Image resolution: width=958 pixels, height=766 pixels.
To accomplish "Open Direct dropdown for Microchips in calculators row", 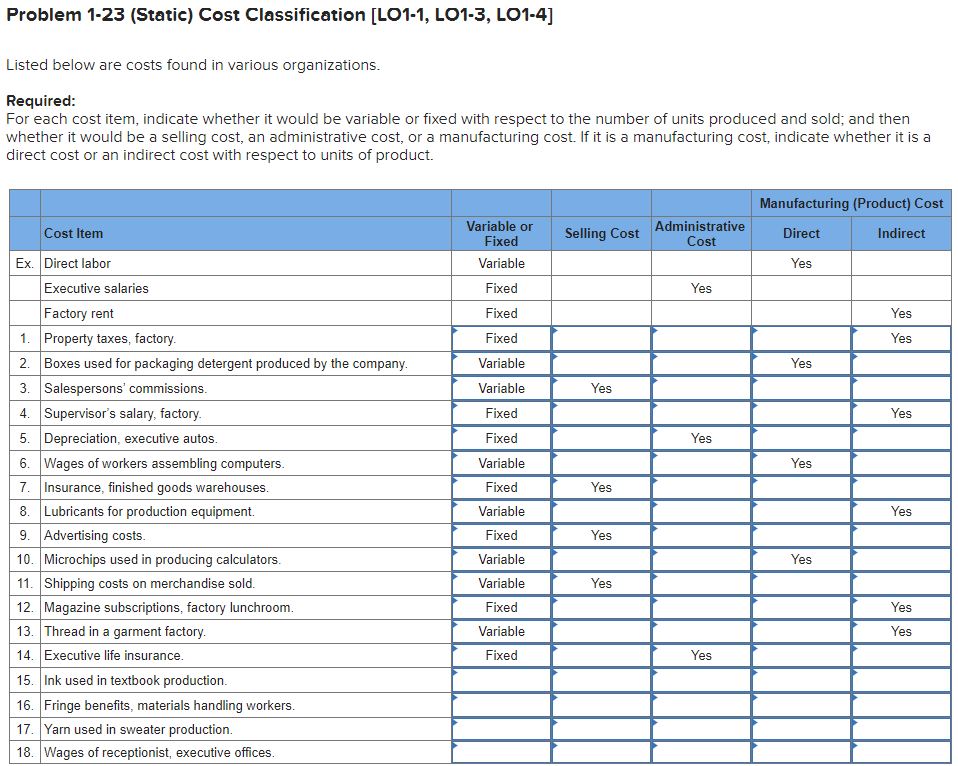I will pyautogui.click(x=801, y=559).
